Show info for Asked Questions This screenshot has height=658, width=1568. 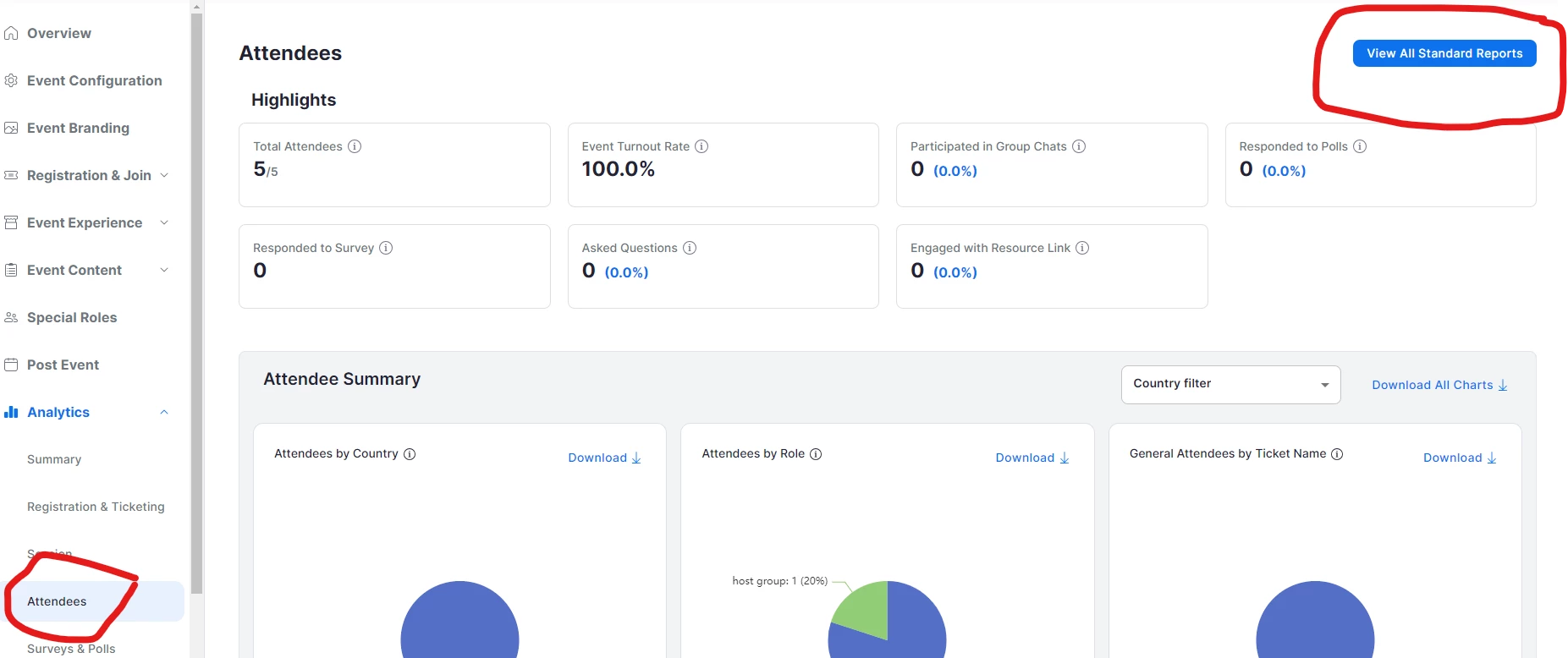(690, 248)
